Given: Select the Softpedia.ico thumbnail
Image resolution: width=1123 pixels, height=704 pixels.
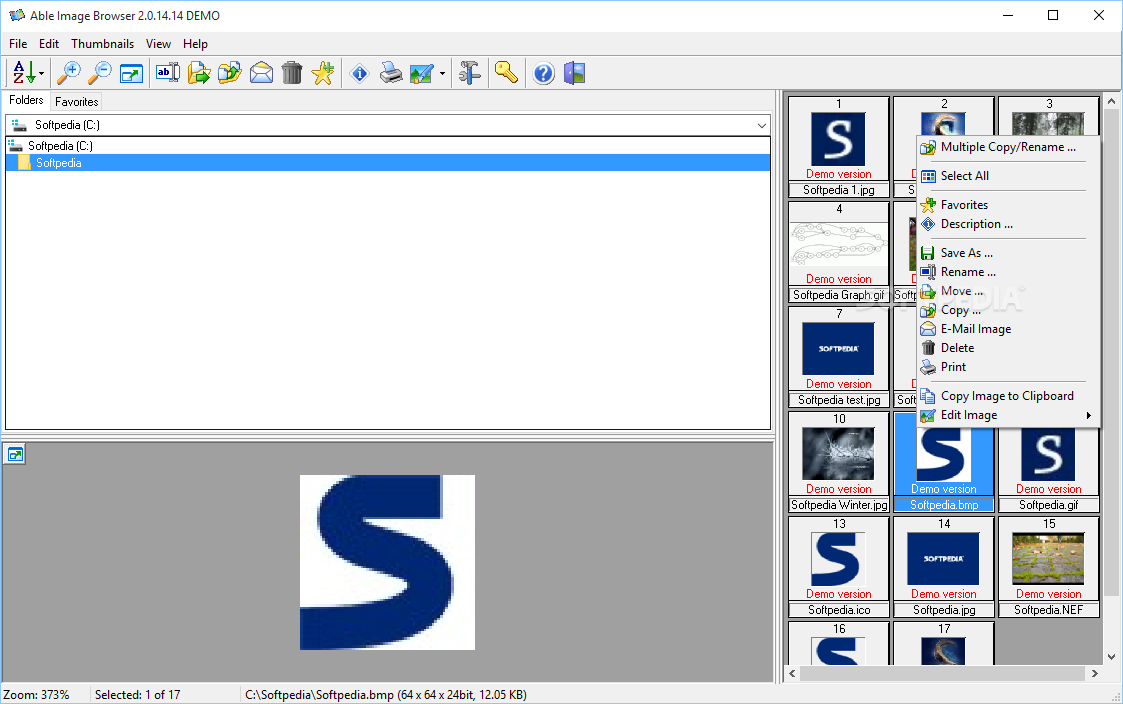Looking at the screenshot, I should click(839, 566).
